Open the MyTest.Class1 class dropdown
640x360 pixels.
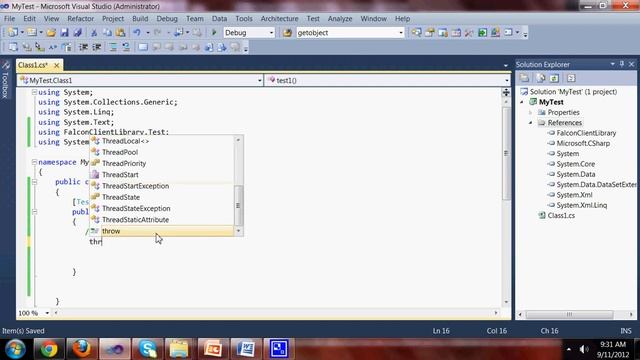pyautogui.click(x=260, y=80)
